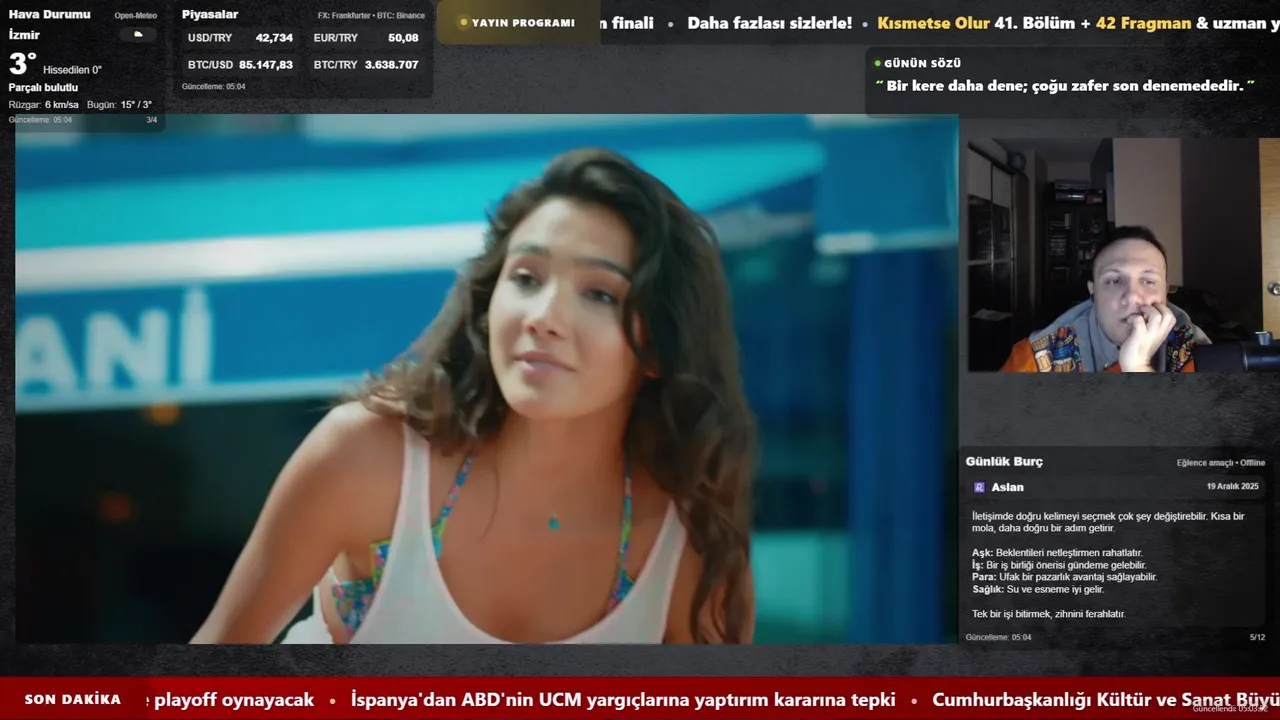Click the 'FX: Frankfurter • BTC: Binance' source text
1280x720 pixels.
(371, 15)
